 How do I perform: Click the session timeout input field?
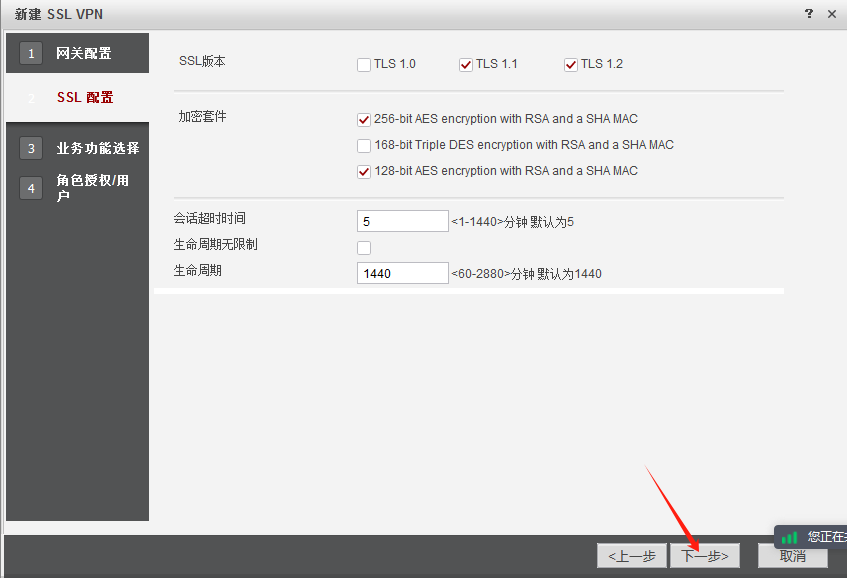(402, 220)
